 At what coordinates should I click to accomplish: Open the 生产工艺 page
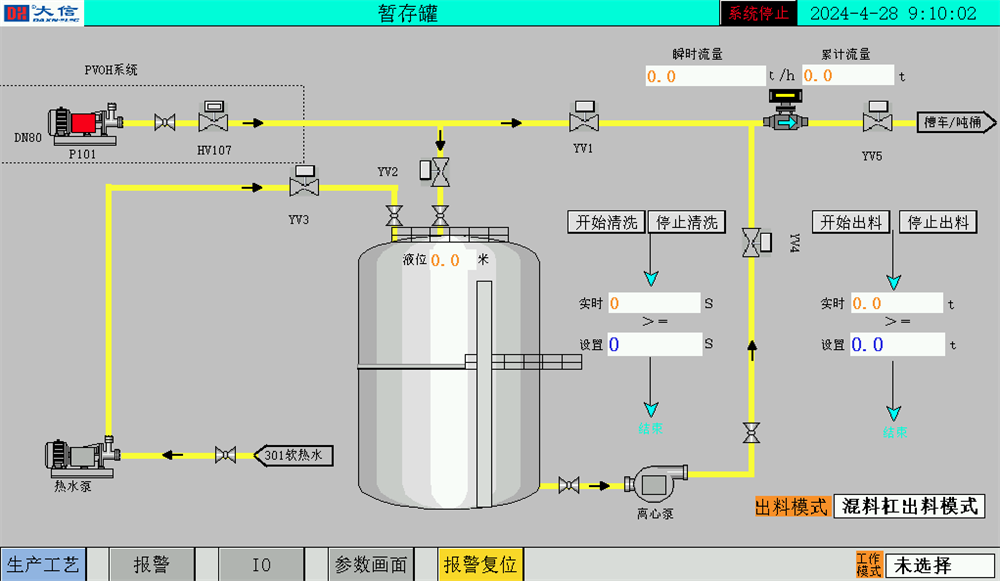tap(43, 564)
